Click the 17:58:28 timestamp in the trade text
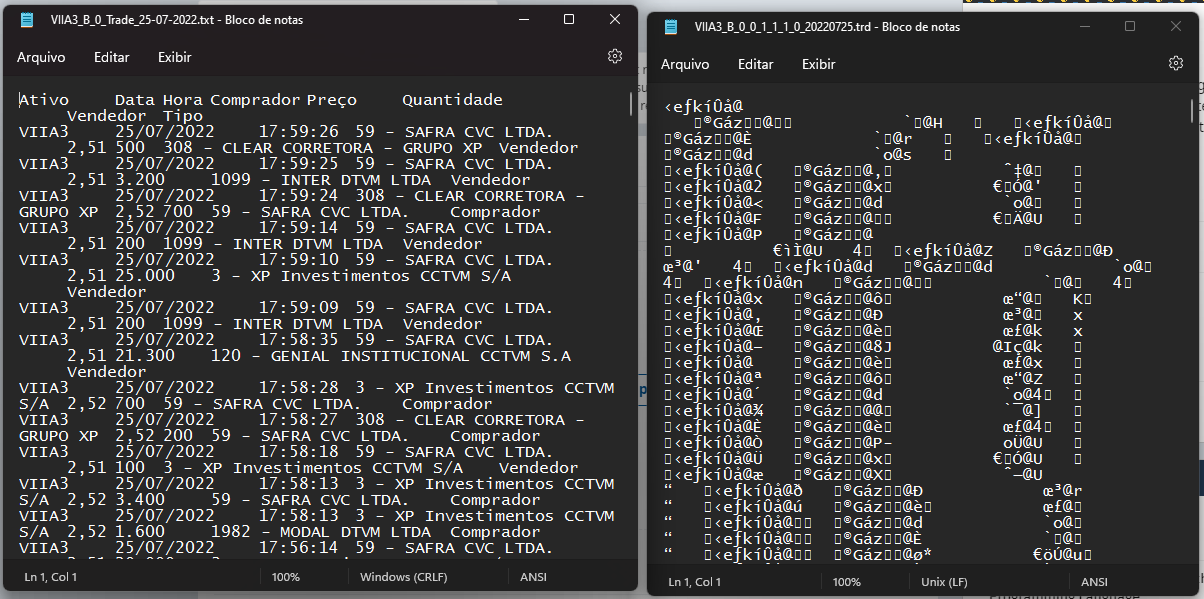This screenshot has height=599, width=1204. (298, 388)
